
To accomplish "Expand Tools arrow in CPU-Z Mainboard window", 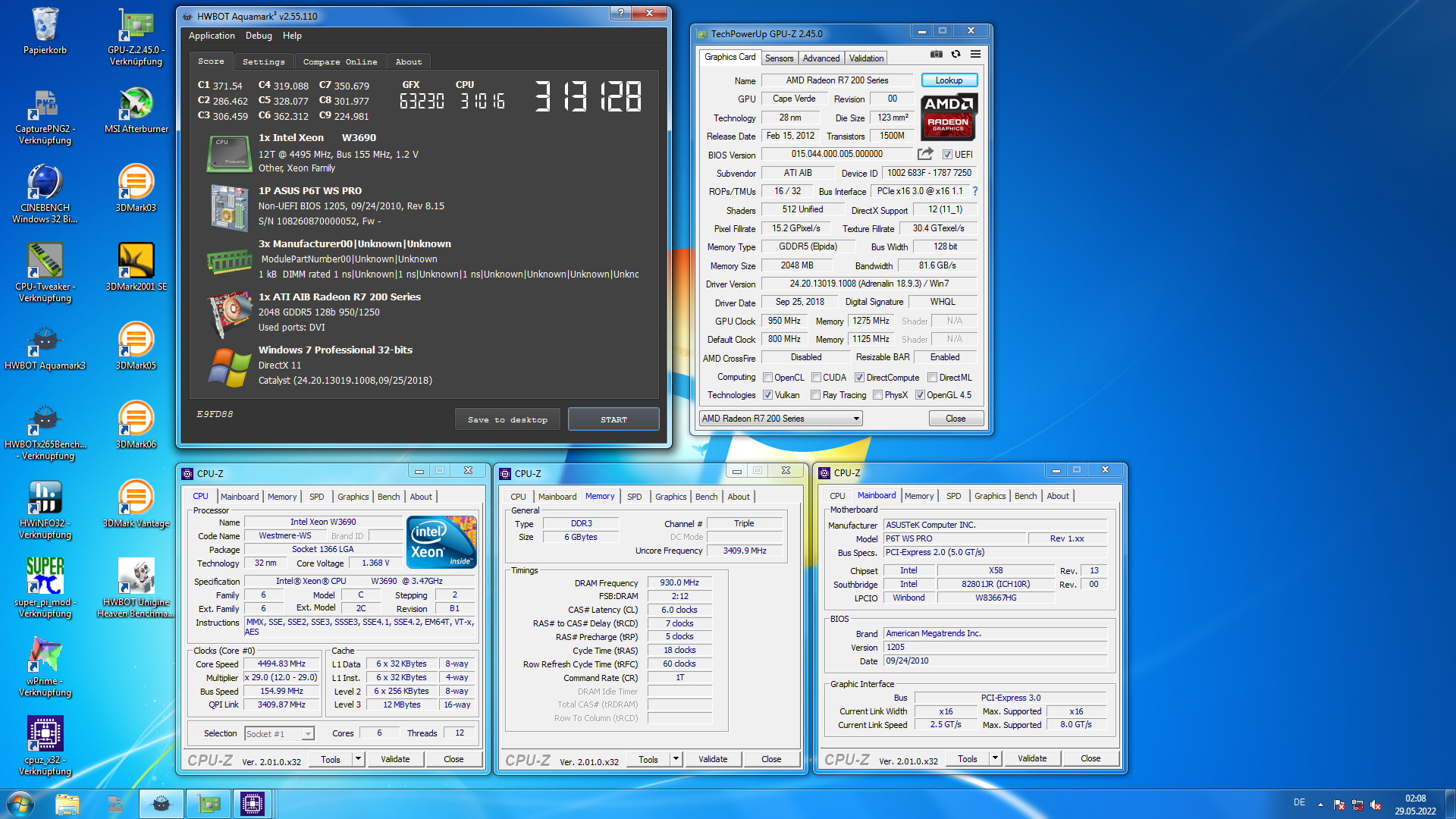I will 995,758.
